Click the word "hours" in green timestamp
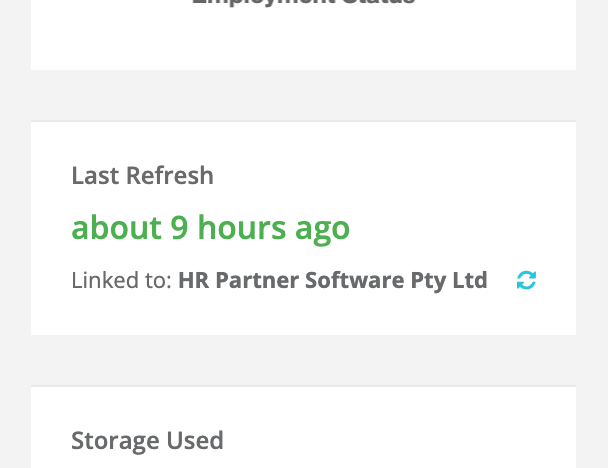The image size is (608, 468). pyautogui.click(x=242, y=227)
